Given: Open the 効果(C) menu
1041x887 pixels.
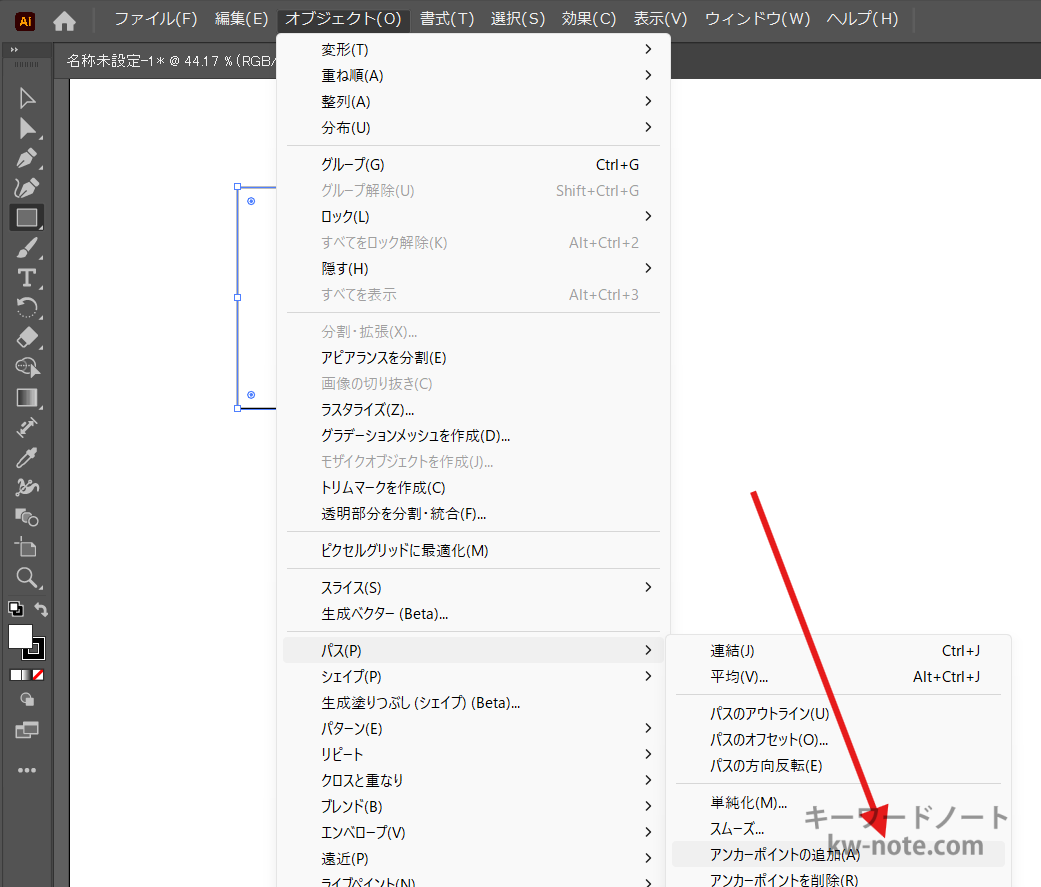Looking at the screenshot, I should [x=589, y=19].
